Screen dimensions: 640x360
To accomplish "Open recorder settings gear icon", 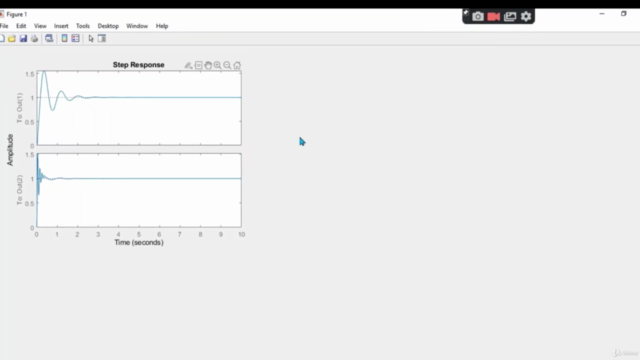I will click(x=526, y=16).
